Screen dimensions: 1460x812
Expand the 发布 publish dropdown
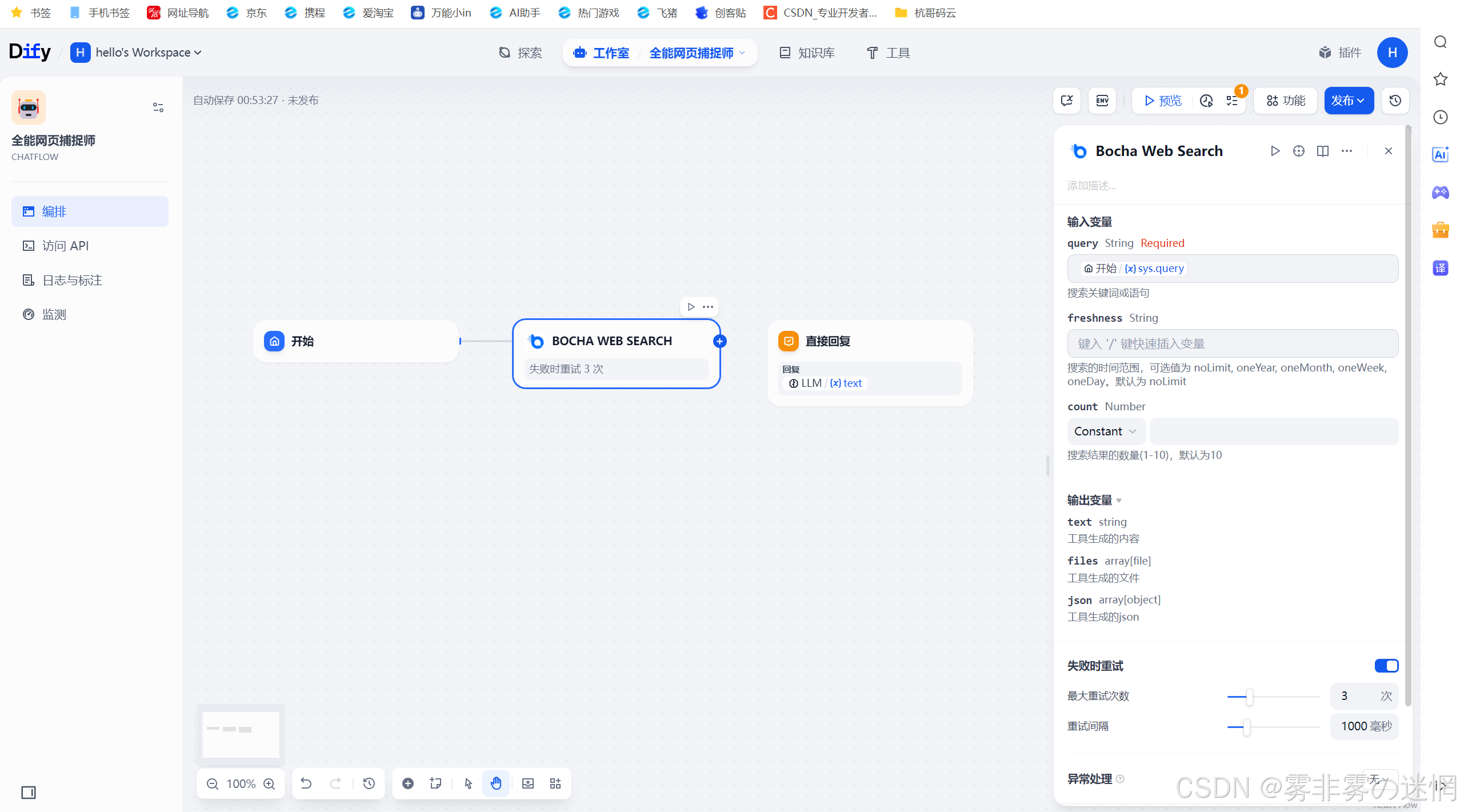[1349, 101]
